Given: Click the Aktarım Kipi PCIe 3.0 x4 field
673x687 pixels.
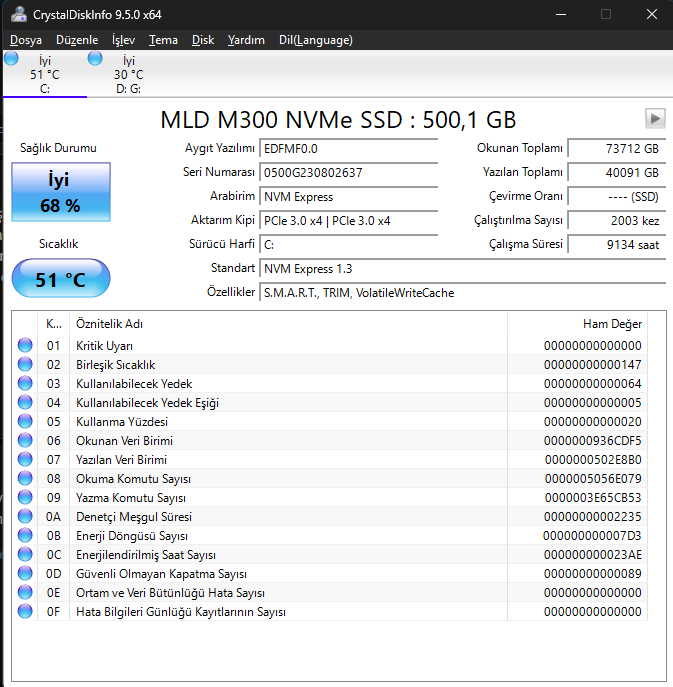Looking at the screenshot, I should click(349, 221).
